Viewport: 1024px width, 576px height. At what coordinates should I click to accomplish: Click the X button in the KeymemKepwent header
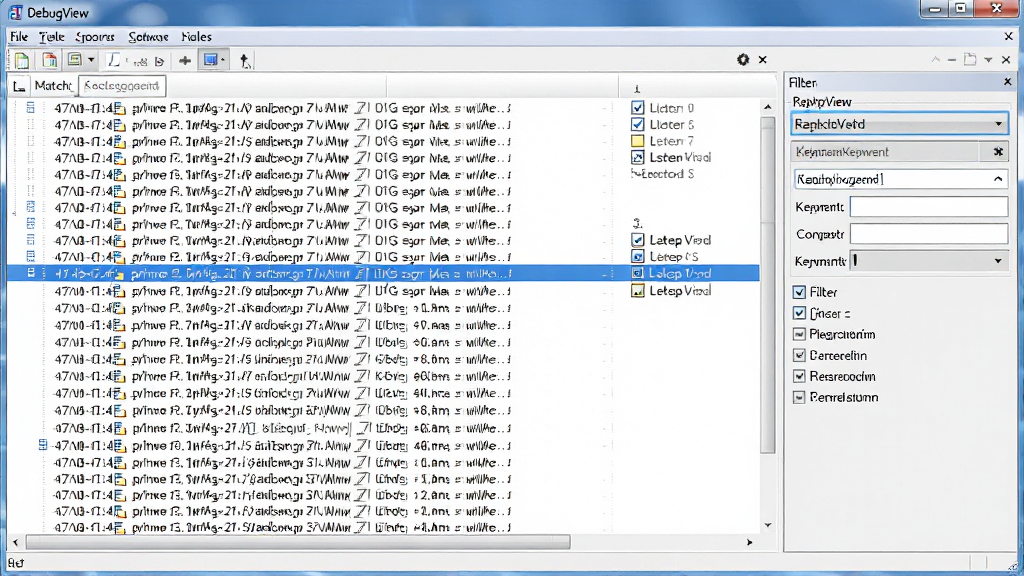[998, 152]
